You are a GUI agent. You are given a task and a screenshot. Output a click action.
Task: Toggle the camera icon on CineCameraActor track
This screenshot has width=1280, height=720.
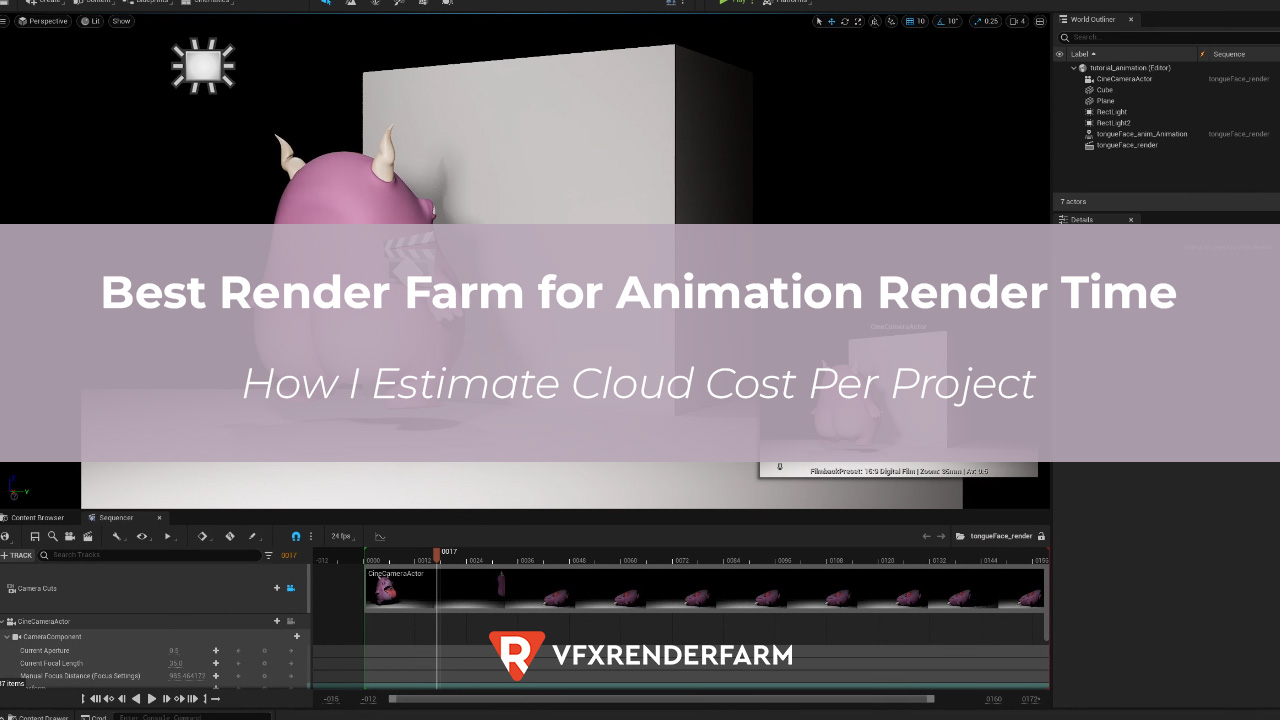pos(291,621)
